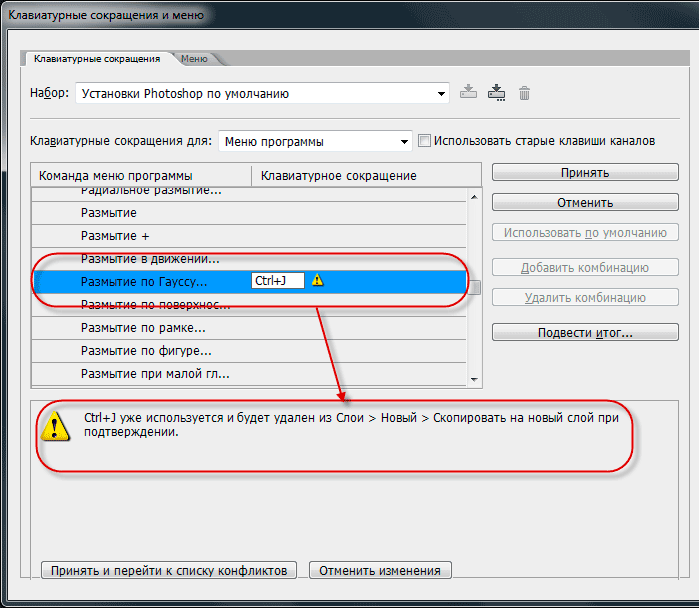Select Размытие при малой гл... row

click(x=249, y=374)
